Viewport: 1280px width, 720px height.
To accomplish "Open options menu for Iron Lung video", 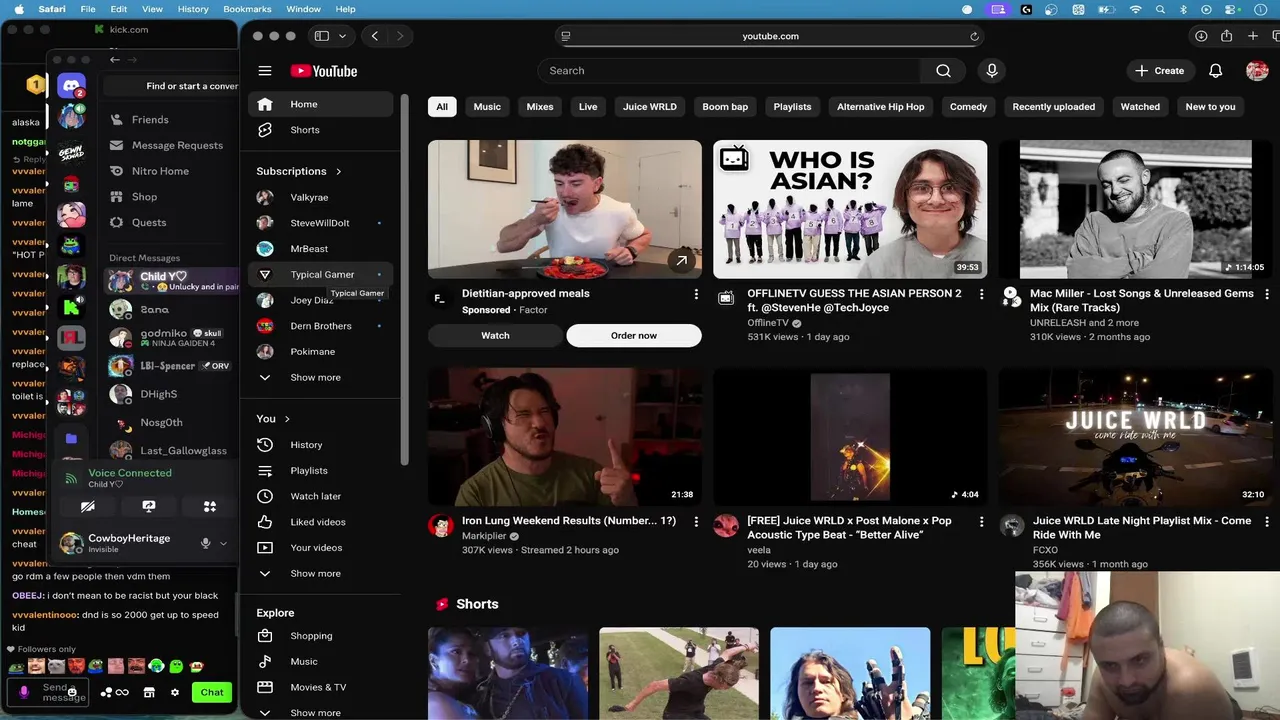I will pos(696,521).
